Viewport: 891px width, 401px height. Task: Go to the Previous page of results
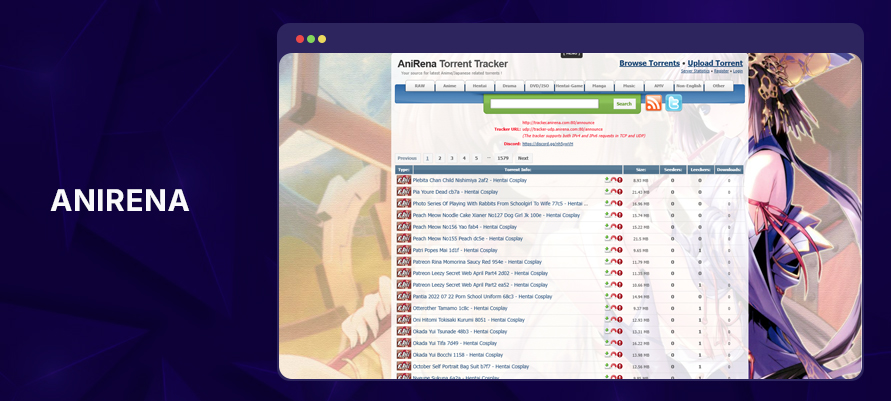[x=407, y=158]
